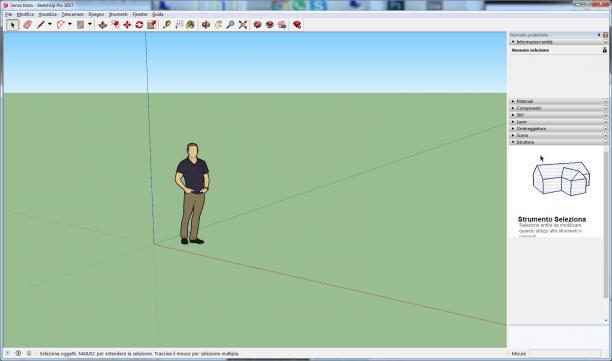Open Chrome from the taskbar
The width and height of the screenshot is (612, 361).
(x=279, y=5)
